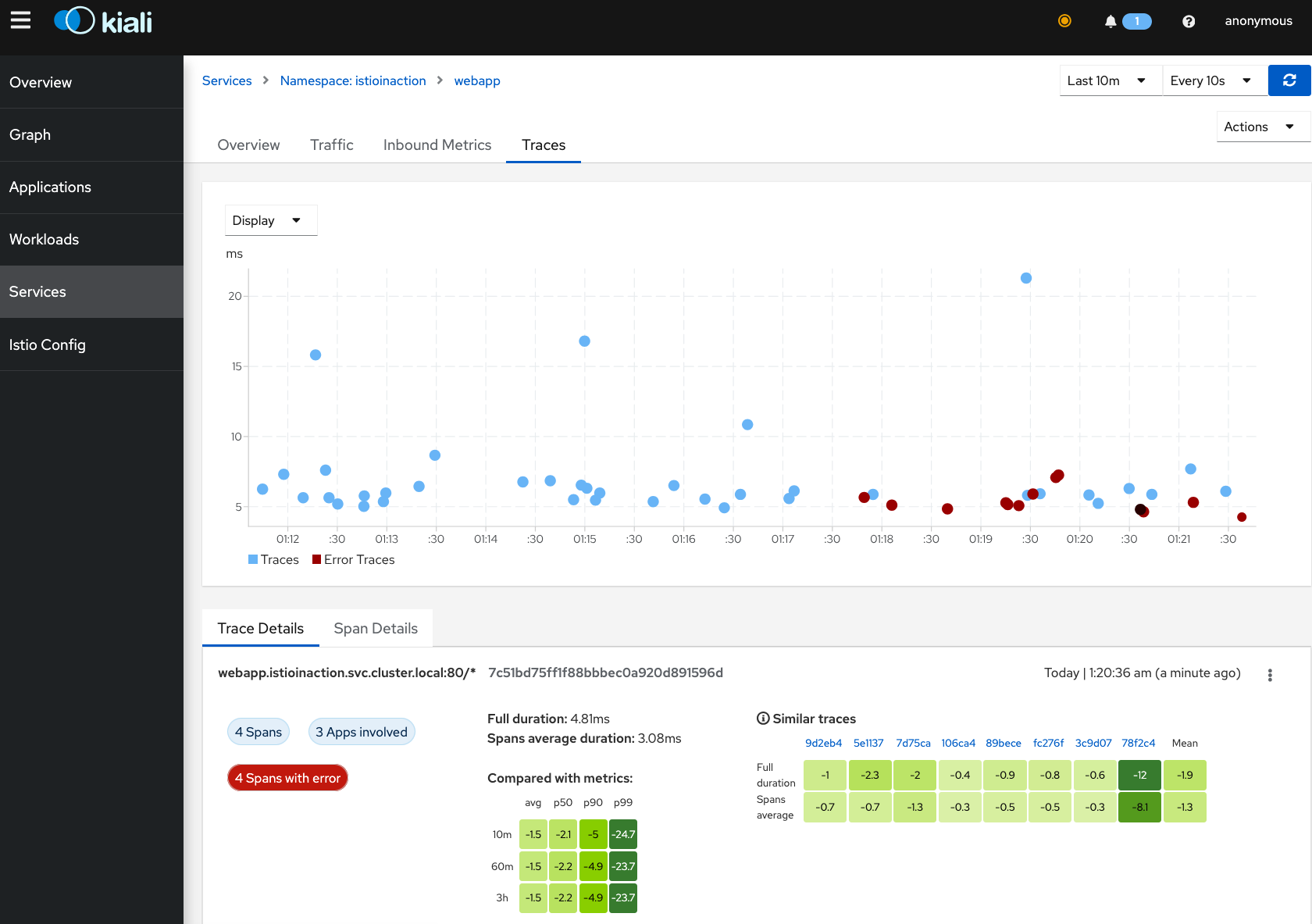Open similar trace fc276f
Screen dimensions: 1312x924
pyautogui.click(x=1049, y=743)
